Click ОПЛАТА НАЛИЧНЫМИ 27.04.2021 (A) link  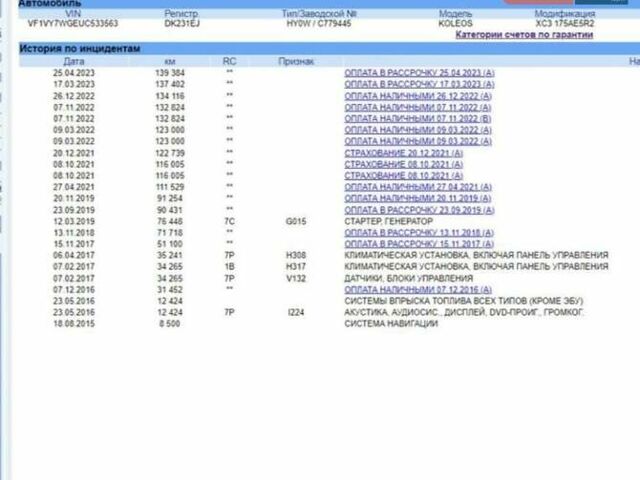418,187
